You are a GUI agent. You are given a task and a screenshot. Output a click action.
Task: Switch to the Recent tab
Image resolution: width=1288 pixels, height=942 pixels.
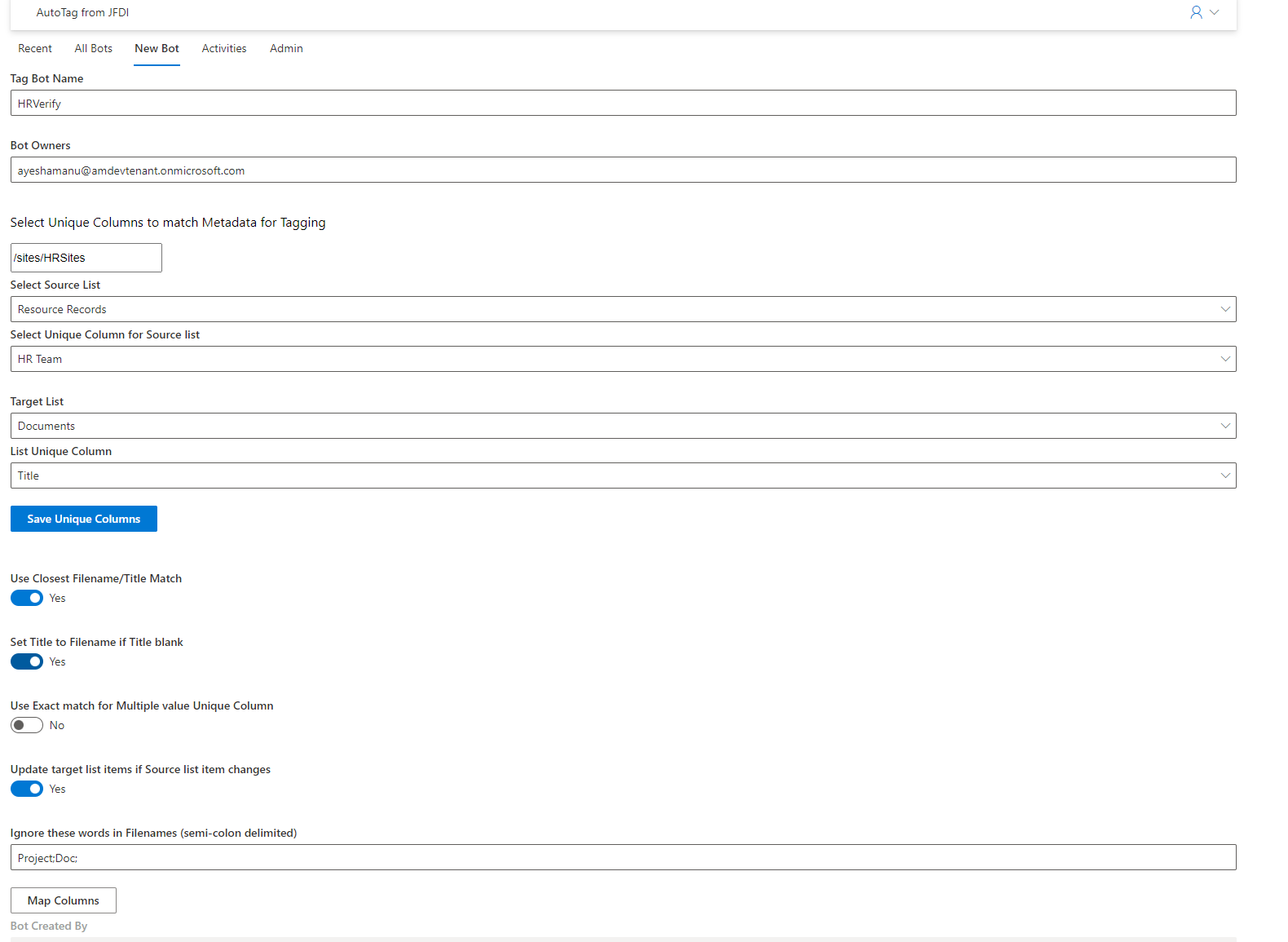35,48
